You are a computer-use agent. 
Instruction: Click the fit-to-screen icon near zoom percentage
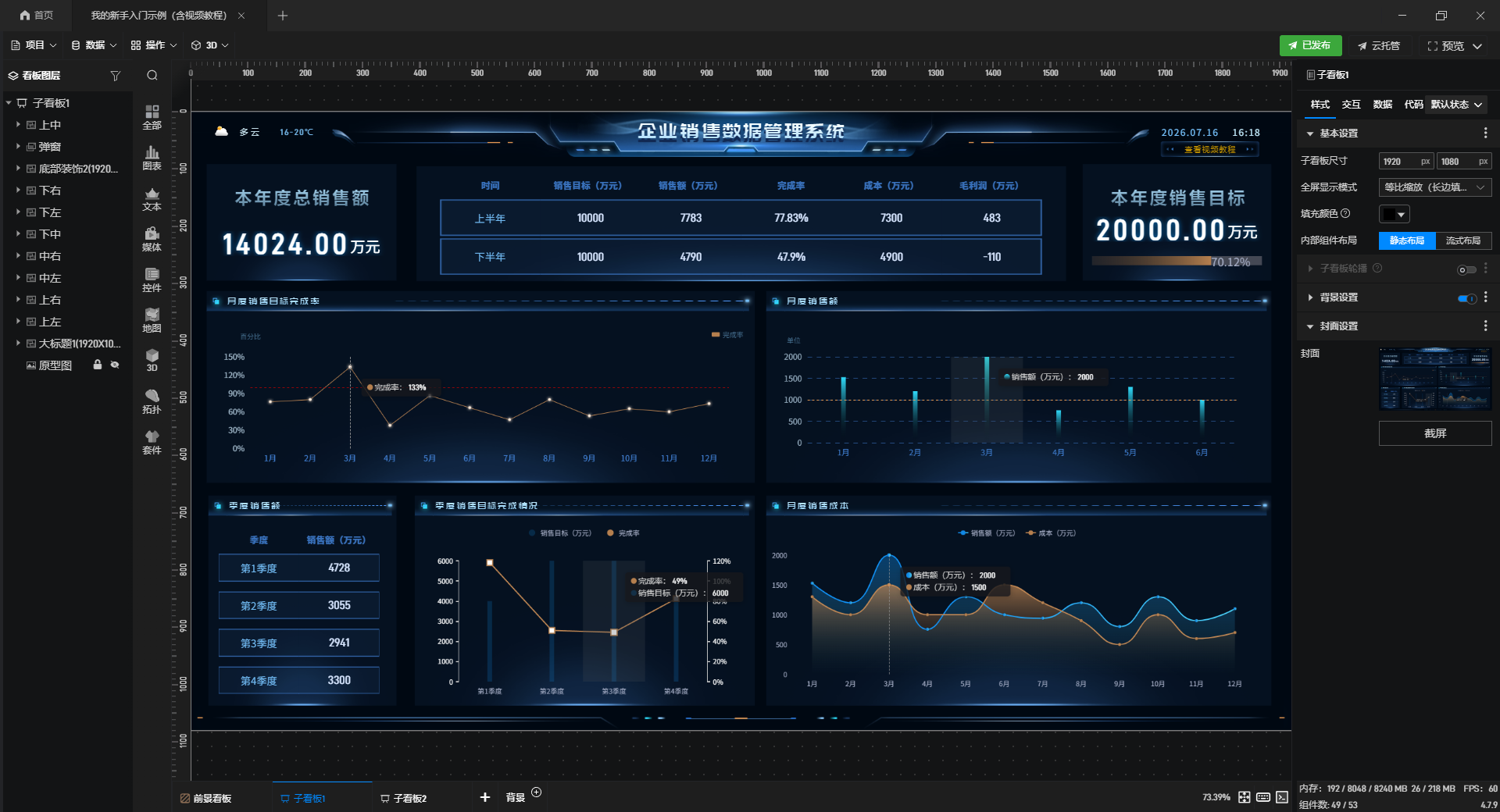pos(1245,797)
